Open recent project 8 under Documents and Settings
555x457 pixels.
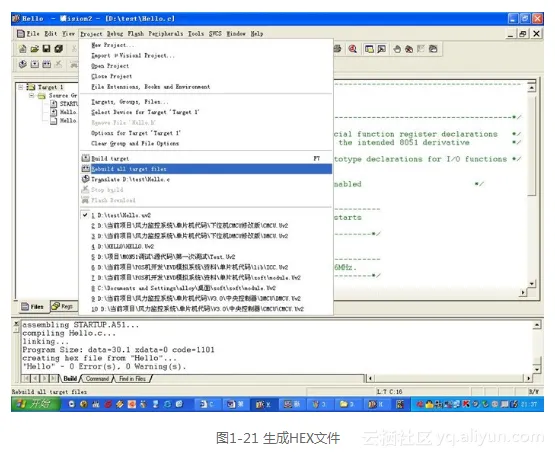pyautogui.click(x=206, y=288)
